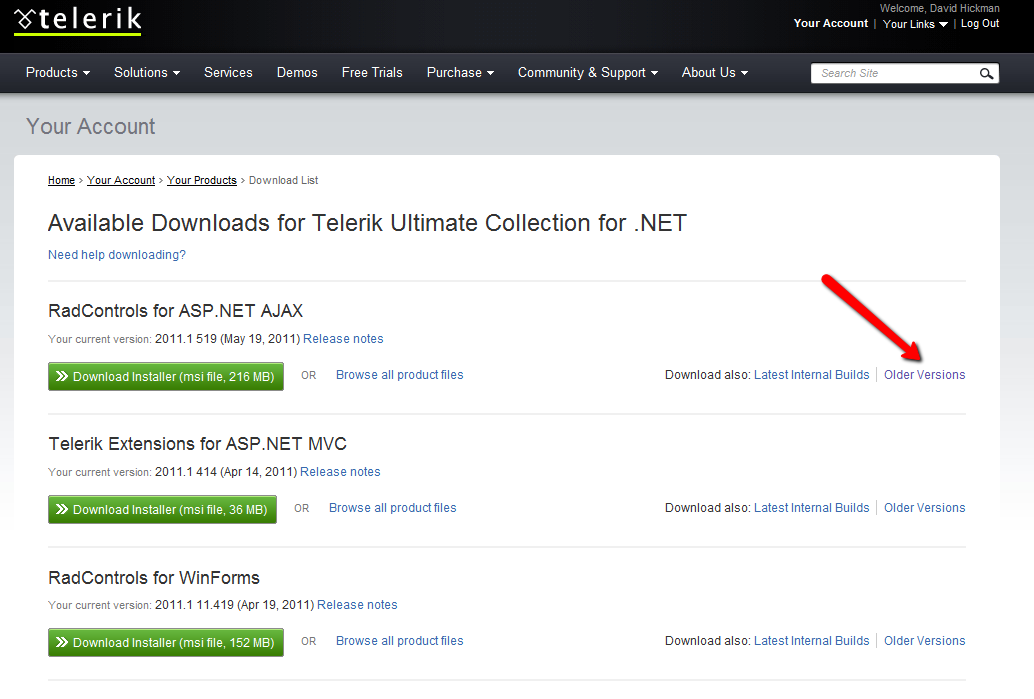The image size is (1034, 699).
Task: Click version text 2011.1 519 (May 19, 2011)
Action: 228,339
